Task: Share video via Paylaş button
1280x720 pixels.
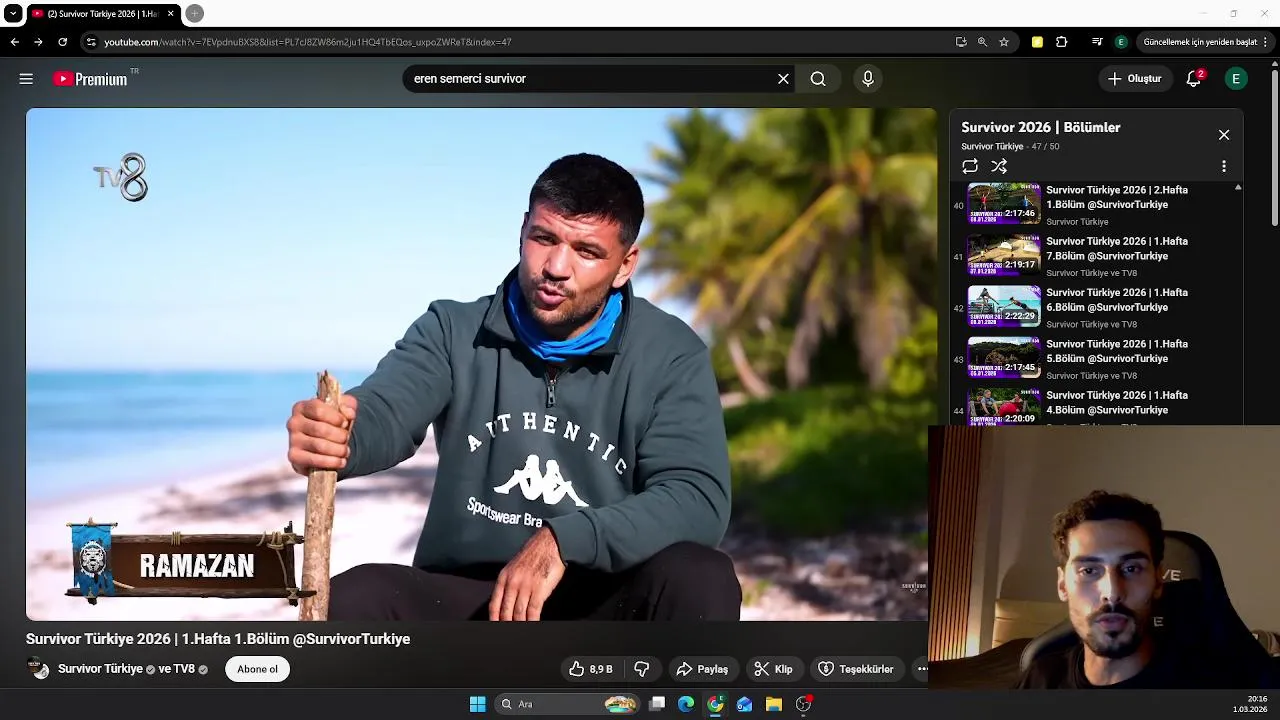Action: coord(703,669)
